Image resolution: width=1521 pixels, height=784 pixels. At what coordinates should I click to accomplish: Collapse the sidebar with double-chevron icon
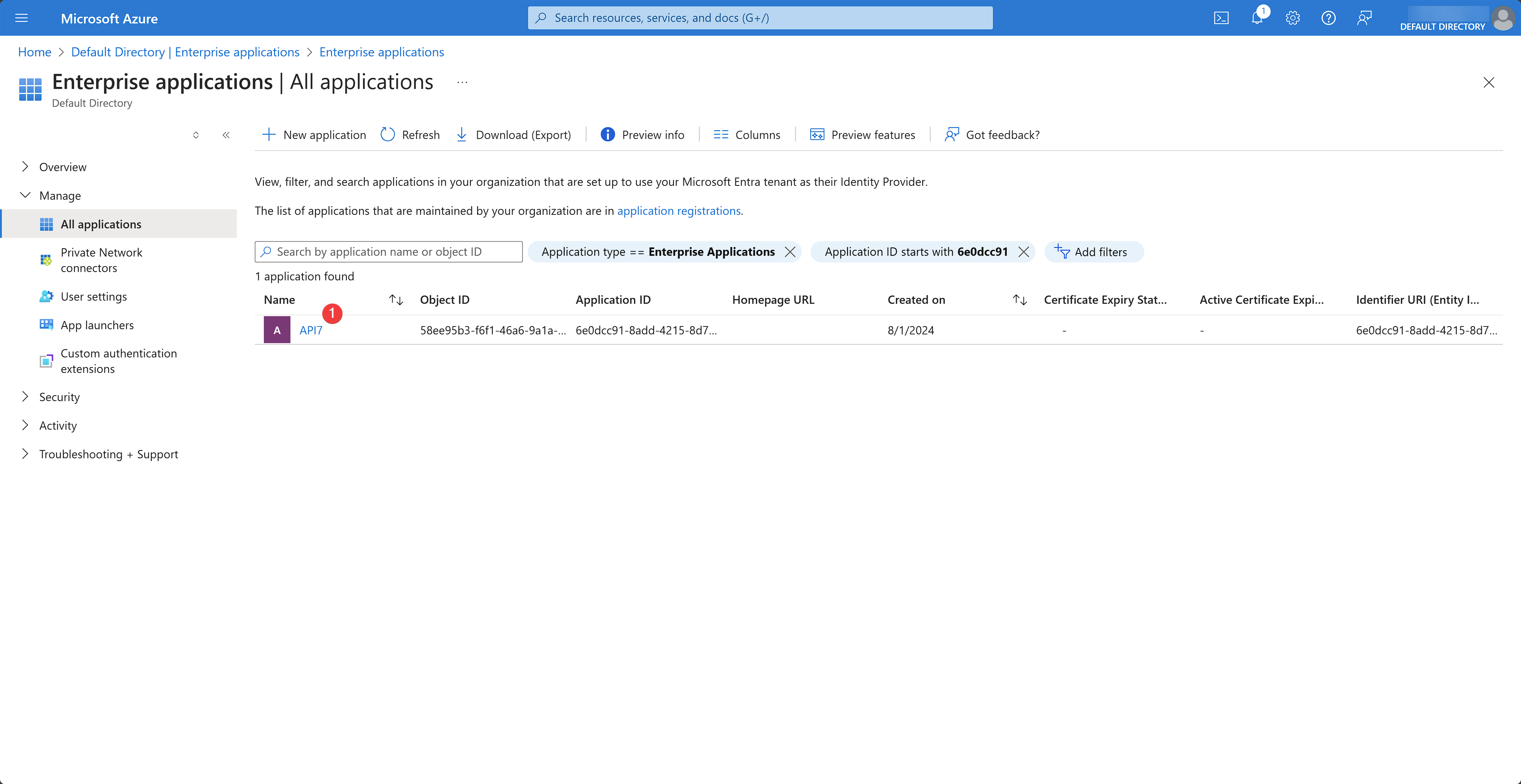click(x=226, y=135)
